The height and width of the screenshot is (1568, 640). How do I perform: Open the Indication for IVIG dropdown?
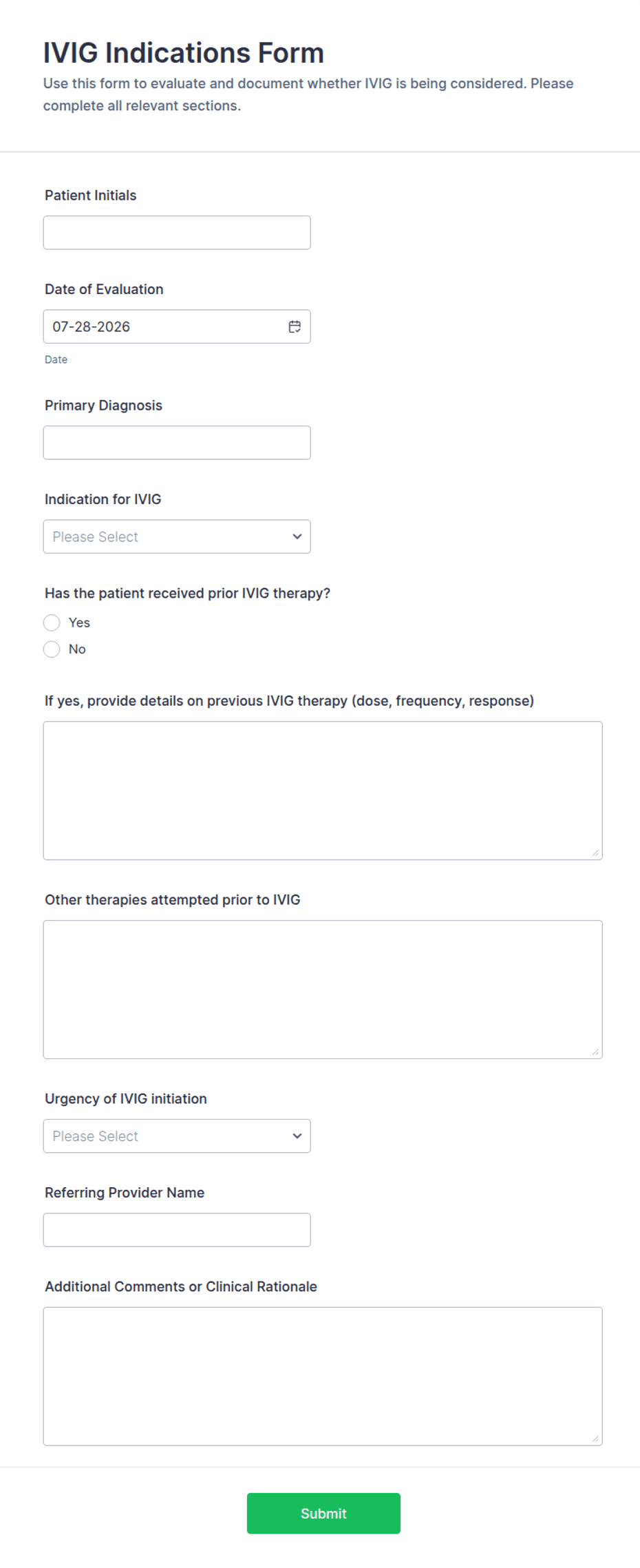[x=177, y=536]
